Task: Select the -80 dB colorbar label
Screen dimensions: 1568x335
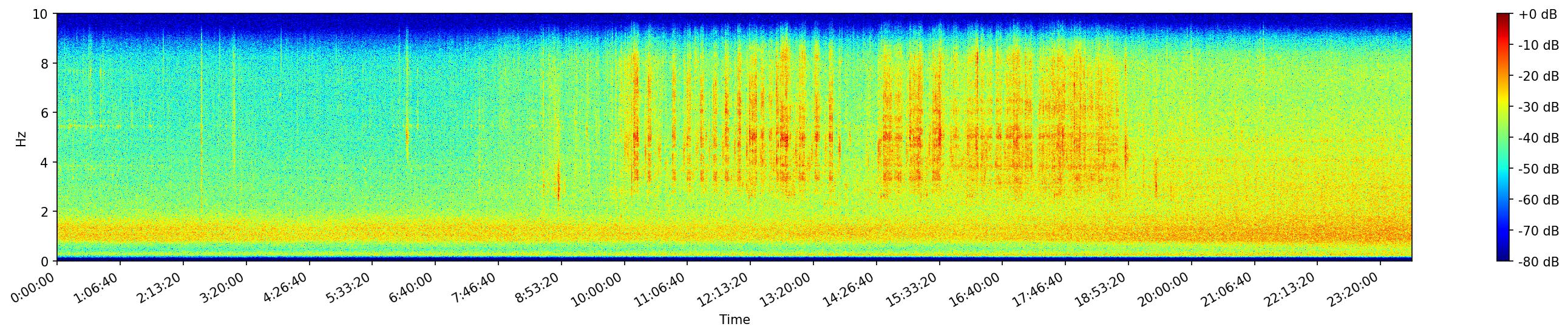Action: click(x=1538, y=262)
